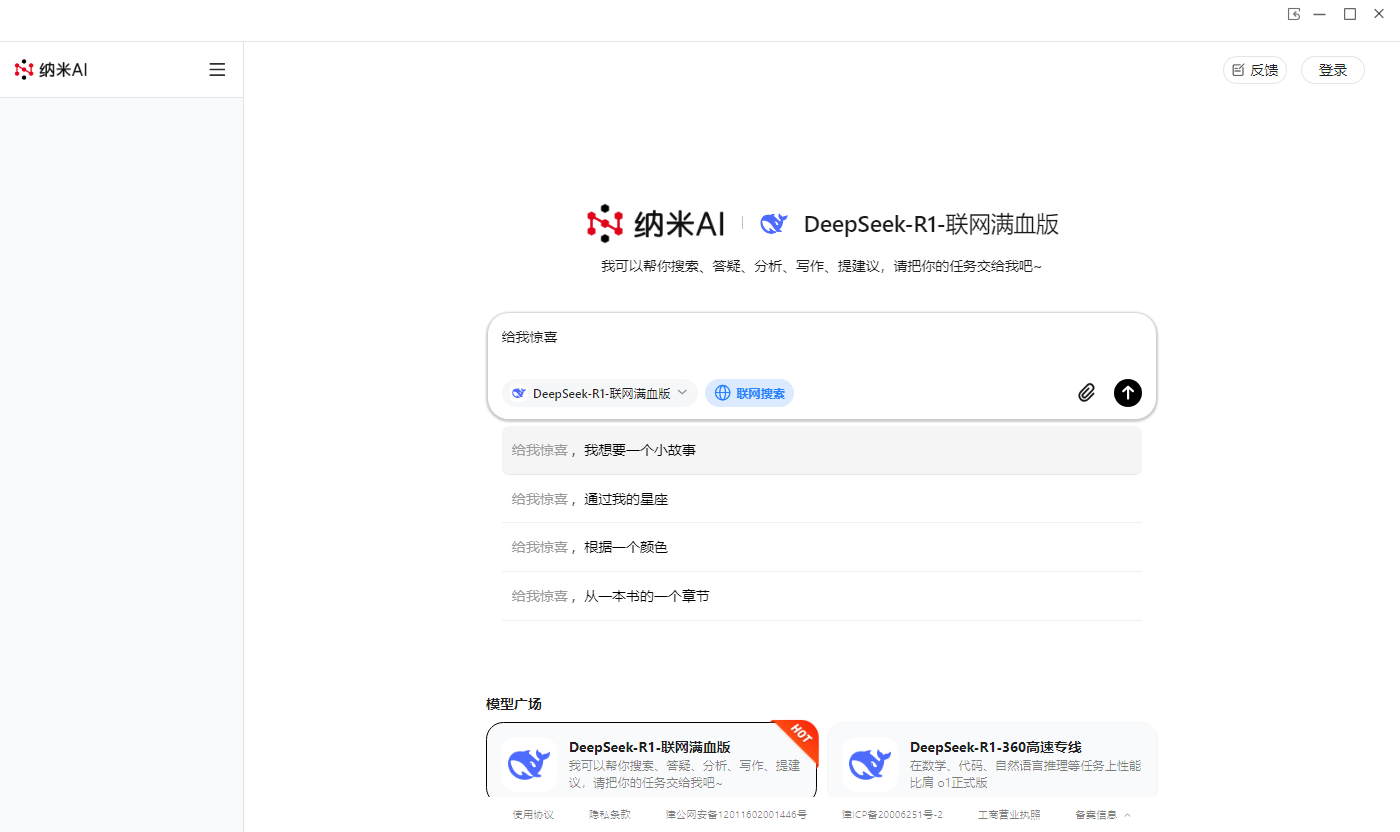Click the 纳米AI logo in sidebar
The image size is (1400, 832).
pos(51,70)
